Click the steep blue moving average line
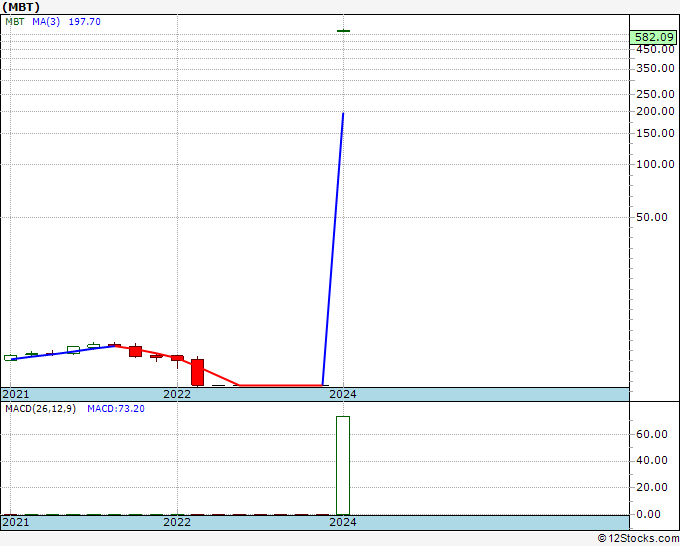680x546 pixels. (333, 249)
